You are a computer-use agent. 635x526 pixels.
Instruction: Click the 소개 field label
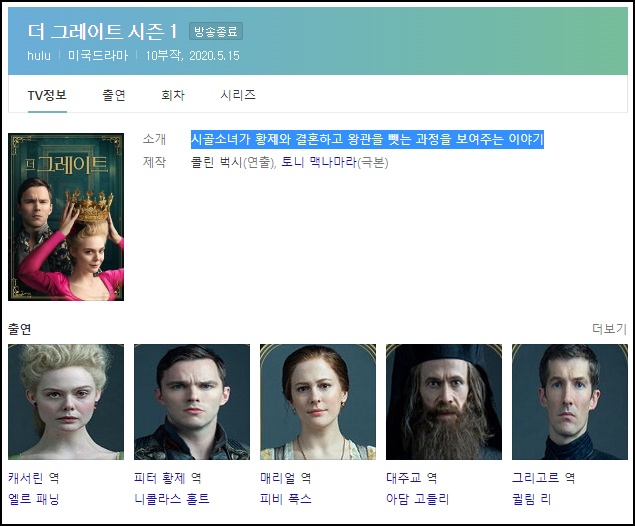point(154,139)
